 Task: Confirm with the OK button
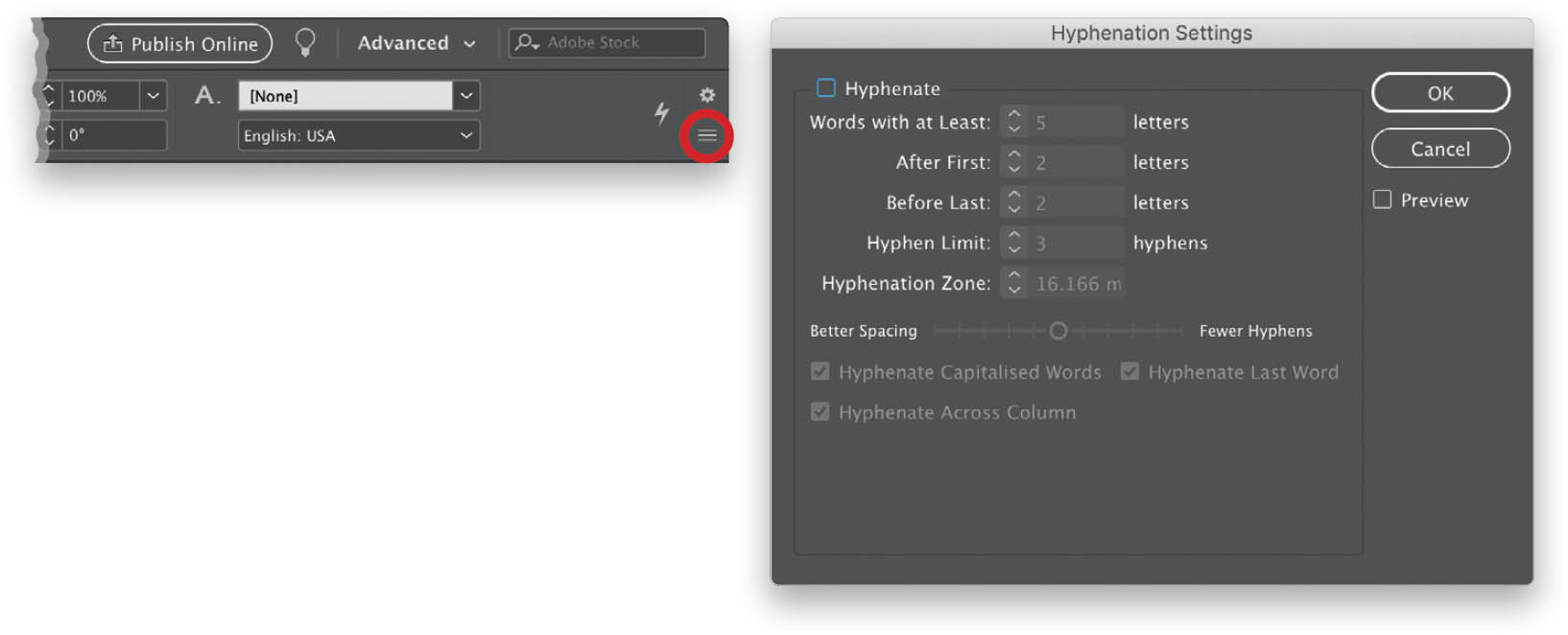click(x=1440, y=93)
